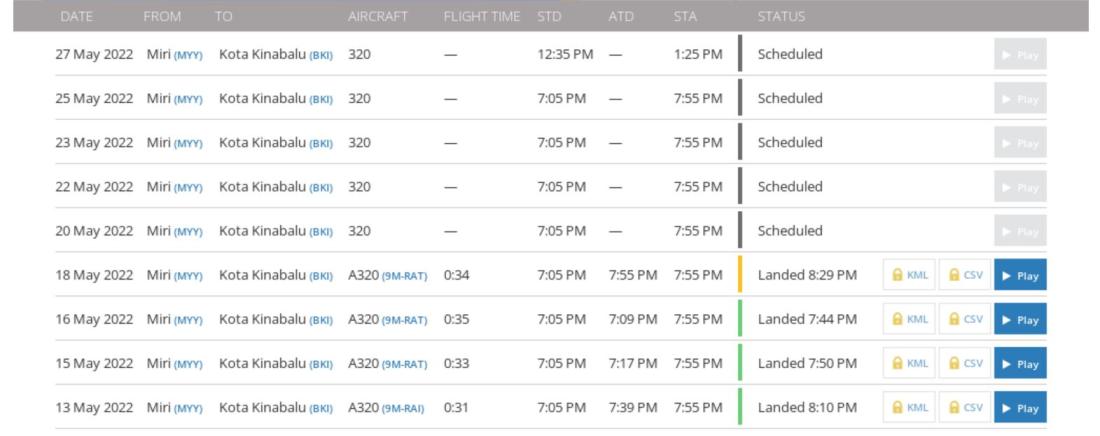This screenshot has width=1100, height=436.
Task: Open BKI airport link on 25 May row
Action: tap(321, 100)
